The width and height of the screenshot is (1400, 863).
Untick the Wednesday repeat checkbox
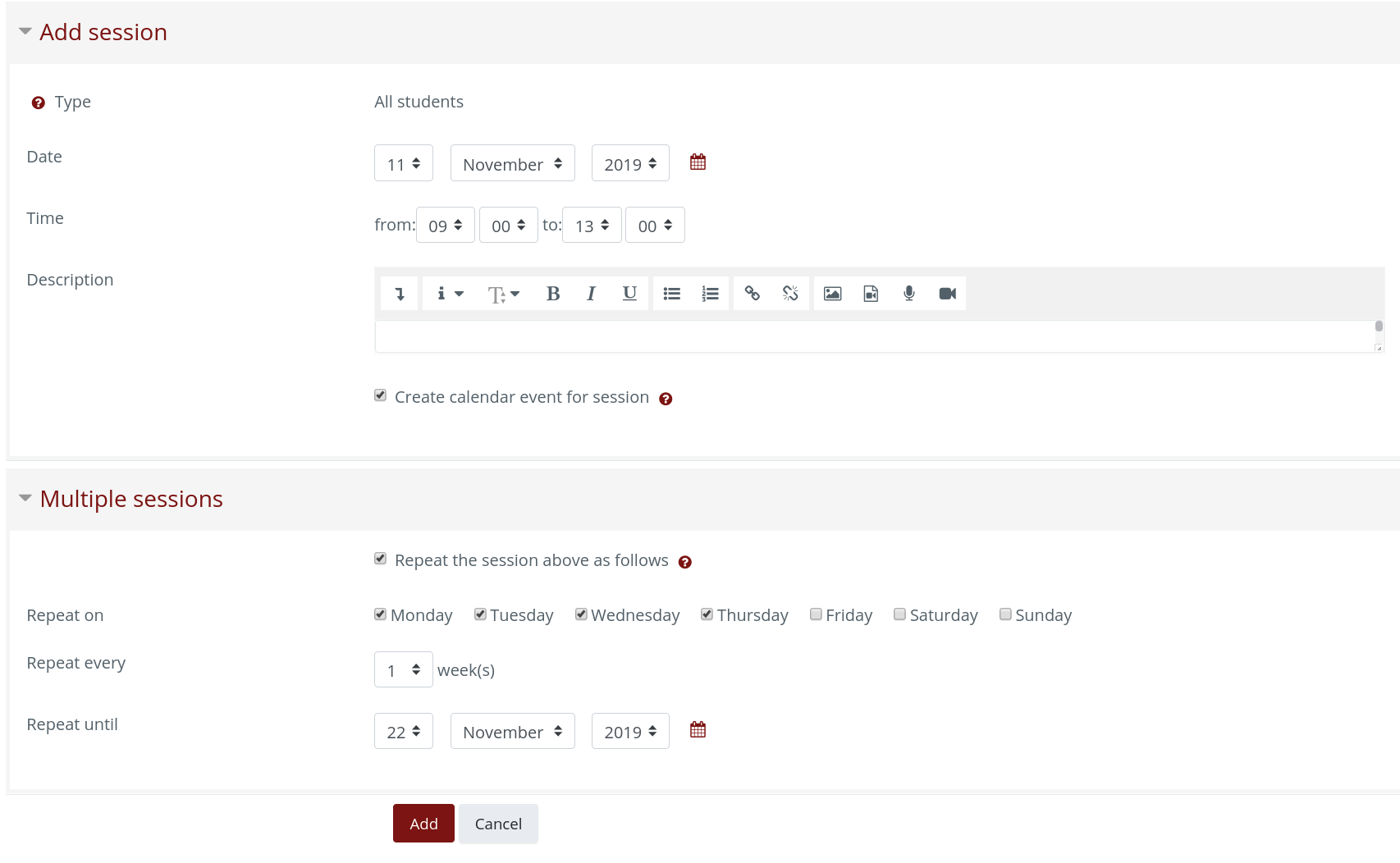[581, 614]
